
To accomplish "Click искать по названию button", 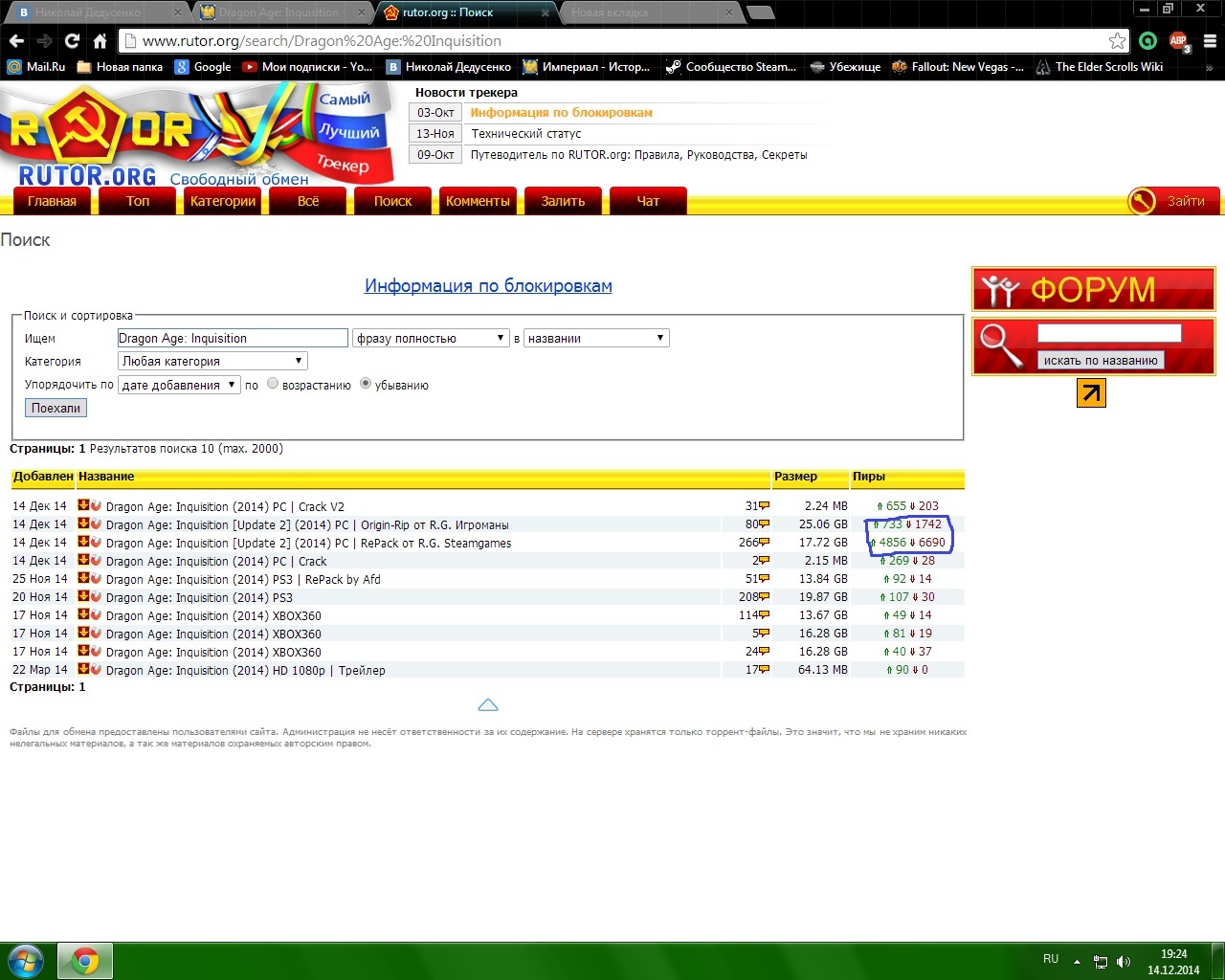I will coord(1101,360).
